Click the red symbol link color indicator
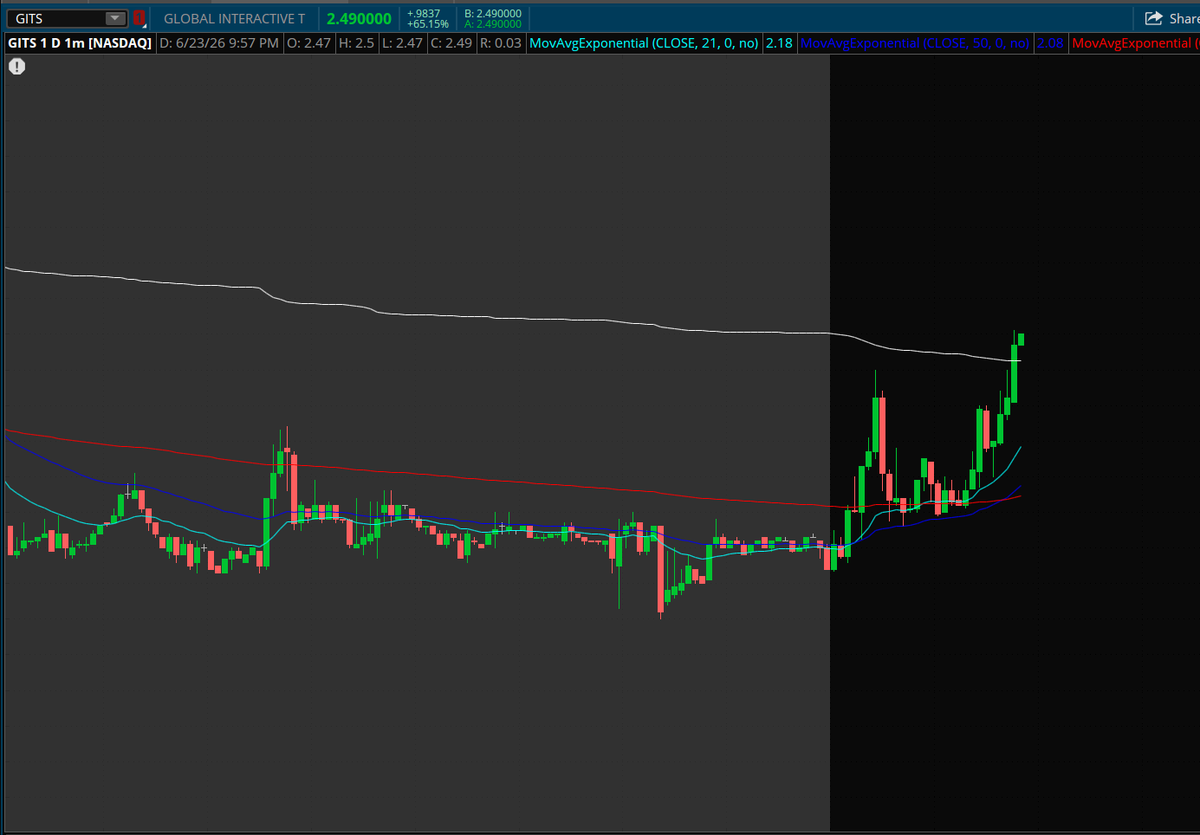The width and height of the screenshot is (1200, 835). point(139,18)
